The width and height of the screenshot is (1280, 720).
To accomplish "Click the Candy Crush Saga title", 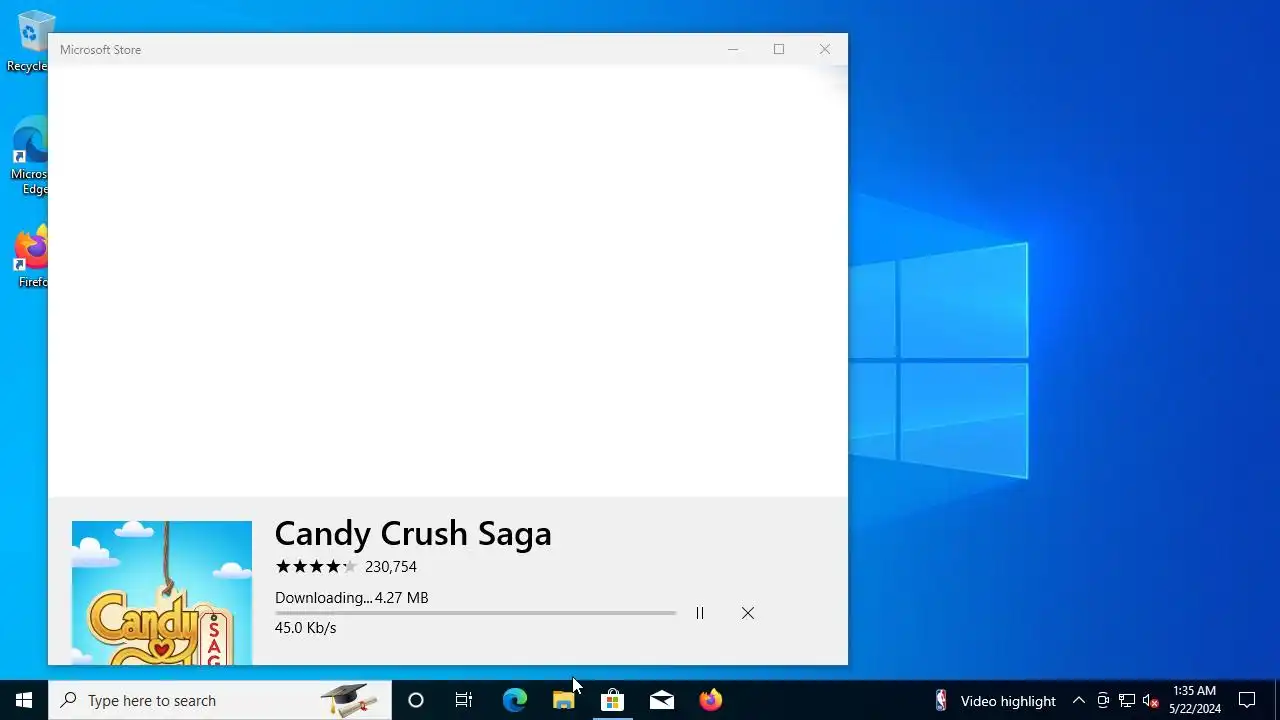I will [x=413, y=533].
